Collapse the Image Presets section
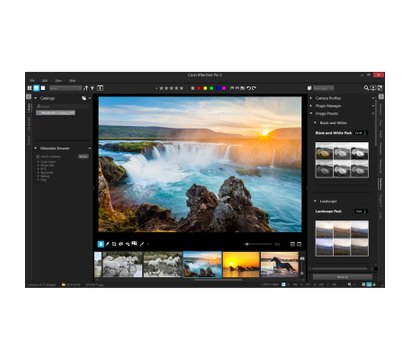The image size is (410, 360). coord(311,114)
